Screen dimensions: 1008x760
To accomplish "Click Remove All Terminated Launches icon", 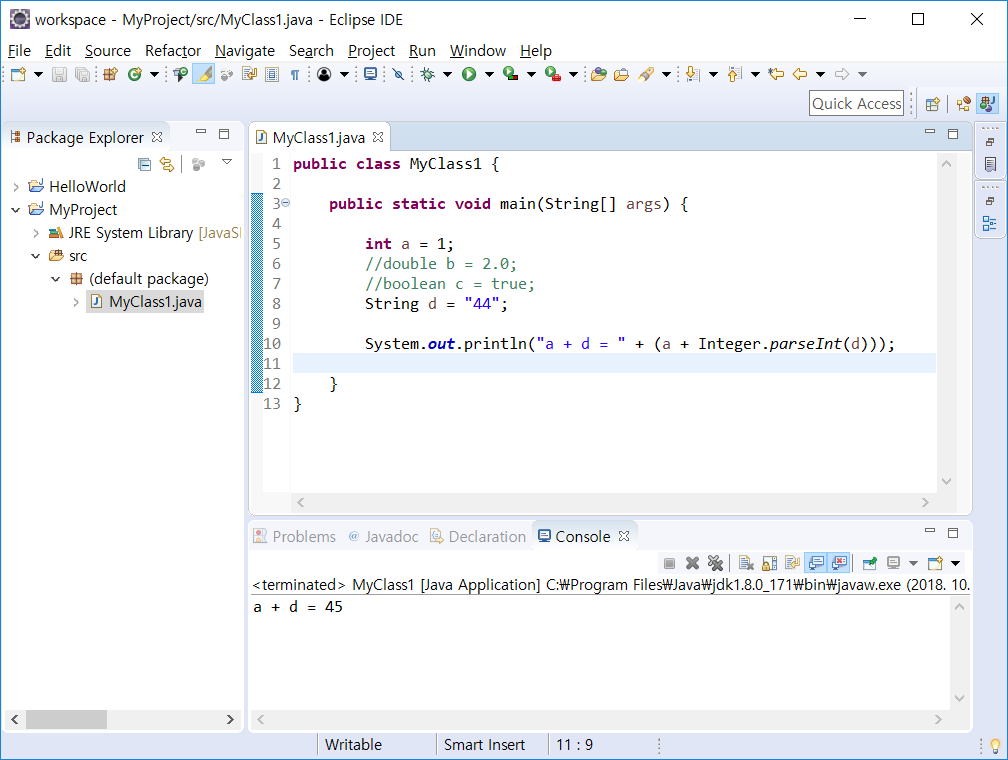I will coord(716,563).
